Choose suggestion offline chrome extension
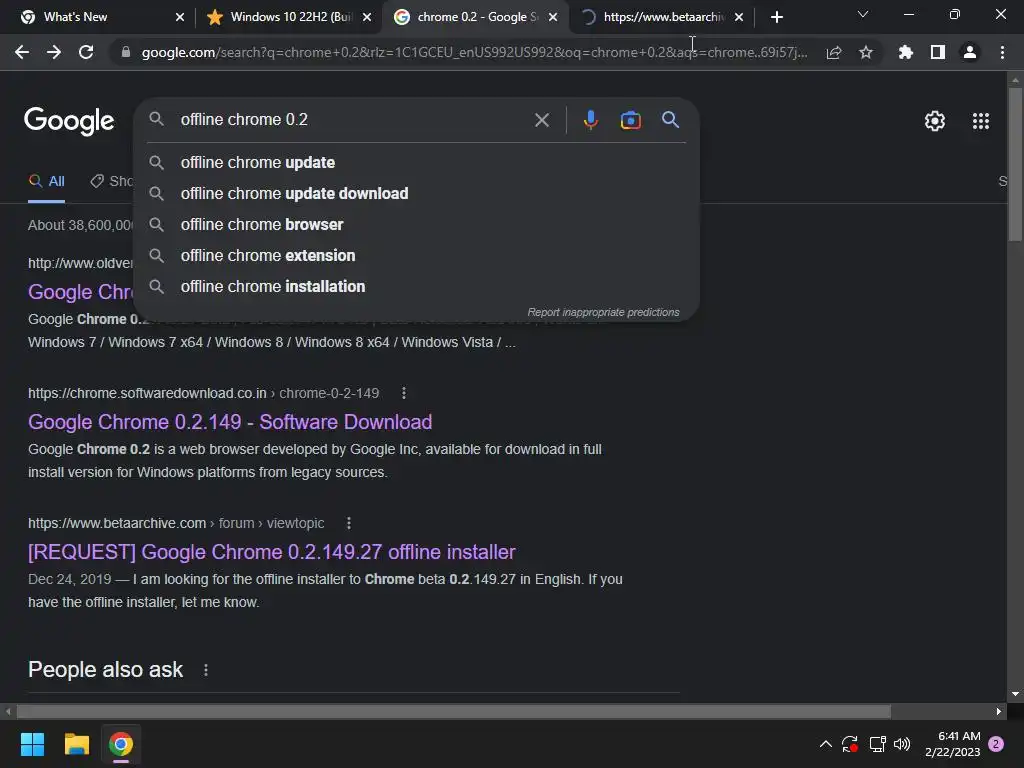The height and width of the screenshot is (768, 1024). [x=416, y=255]
